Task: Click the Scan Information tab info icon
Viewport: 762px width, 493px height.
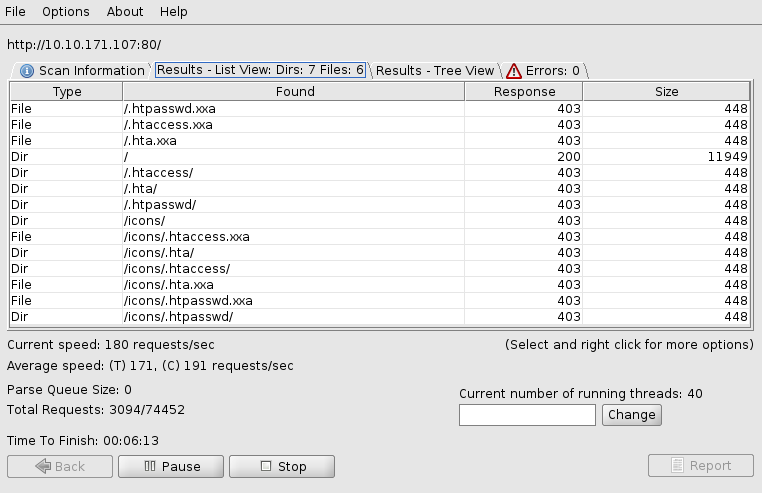Action: pos(26,71)
